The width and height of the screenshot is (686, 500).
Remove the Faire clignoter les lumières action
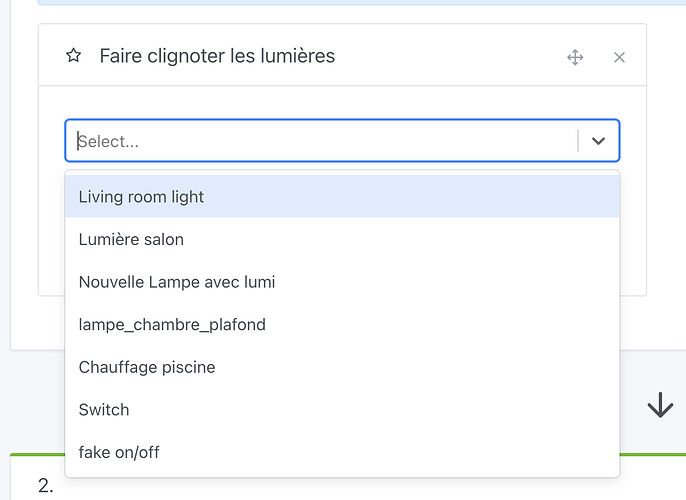[619, 57]
